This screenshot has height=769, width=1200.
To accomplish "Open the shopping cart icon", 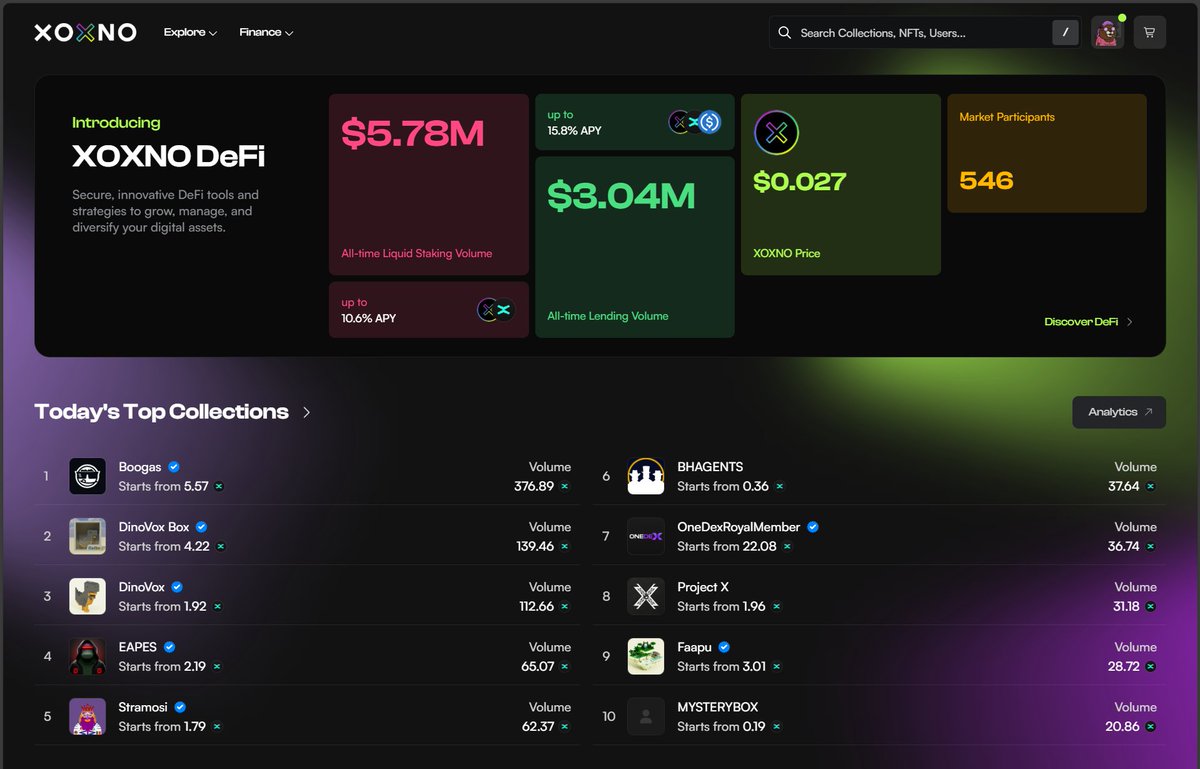I will pos(1149,32).
